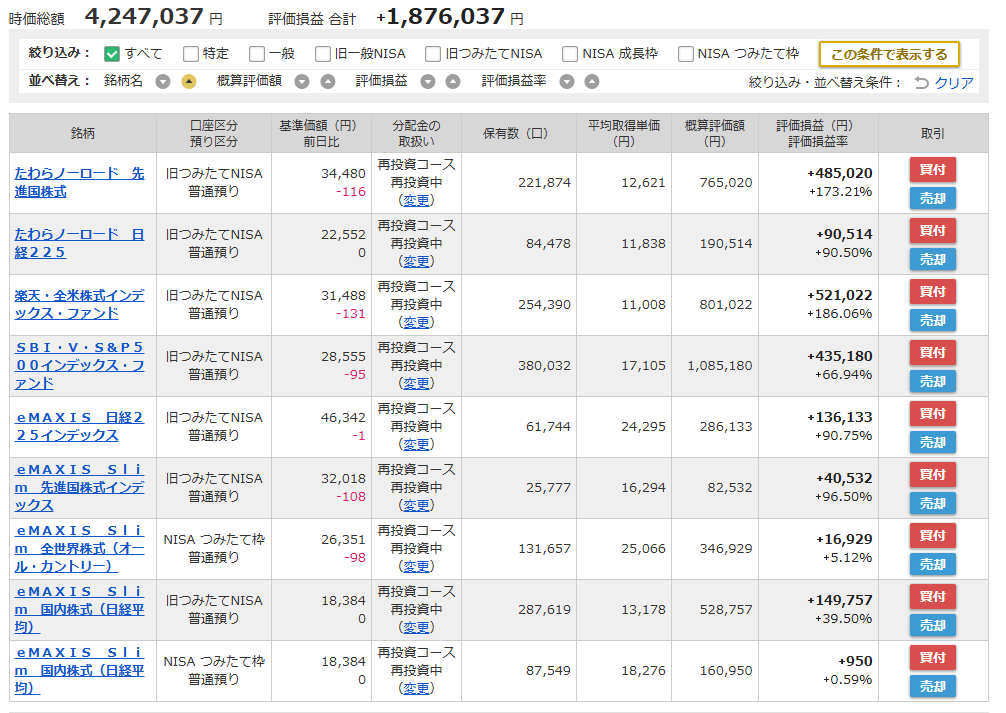The width and height of the screenshot is (1006, 713).
Task: Click 売却 for たわらノーロード 日経225
Action: pos(933,259)
